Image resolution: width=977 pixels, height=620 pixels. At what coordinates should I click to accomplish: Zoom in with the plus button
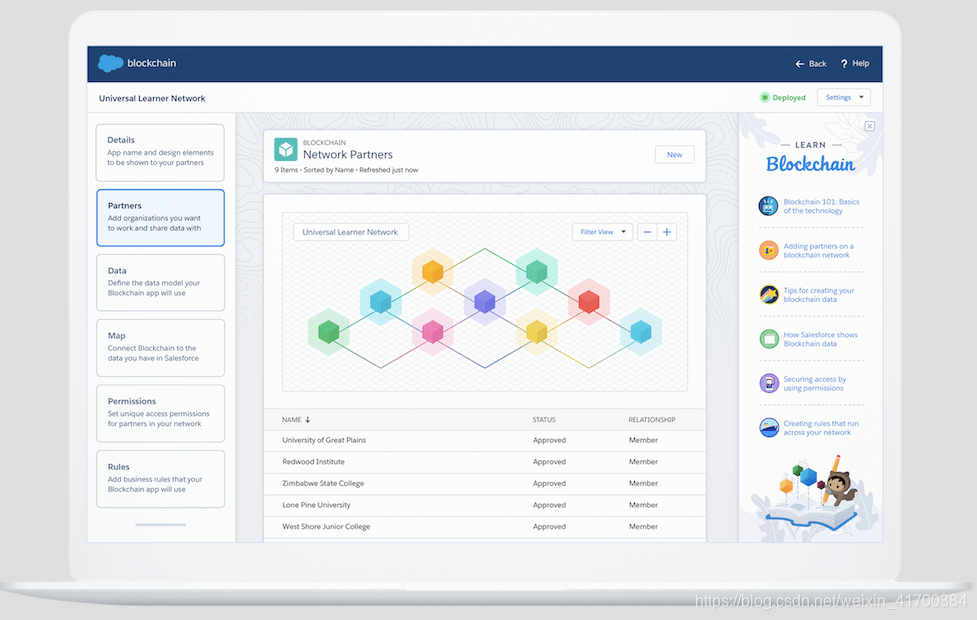click(x=666, y=232)
